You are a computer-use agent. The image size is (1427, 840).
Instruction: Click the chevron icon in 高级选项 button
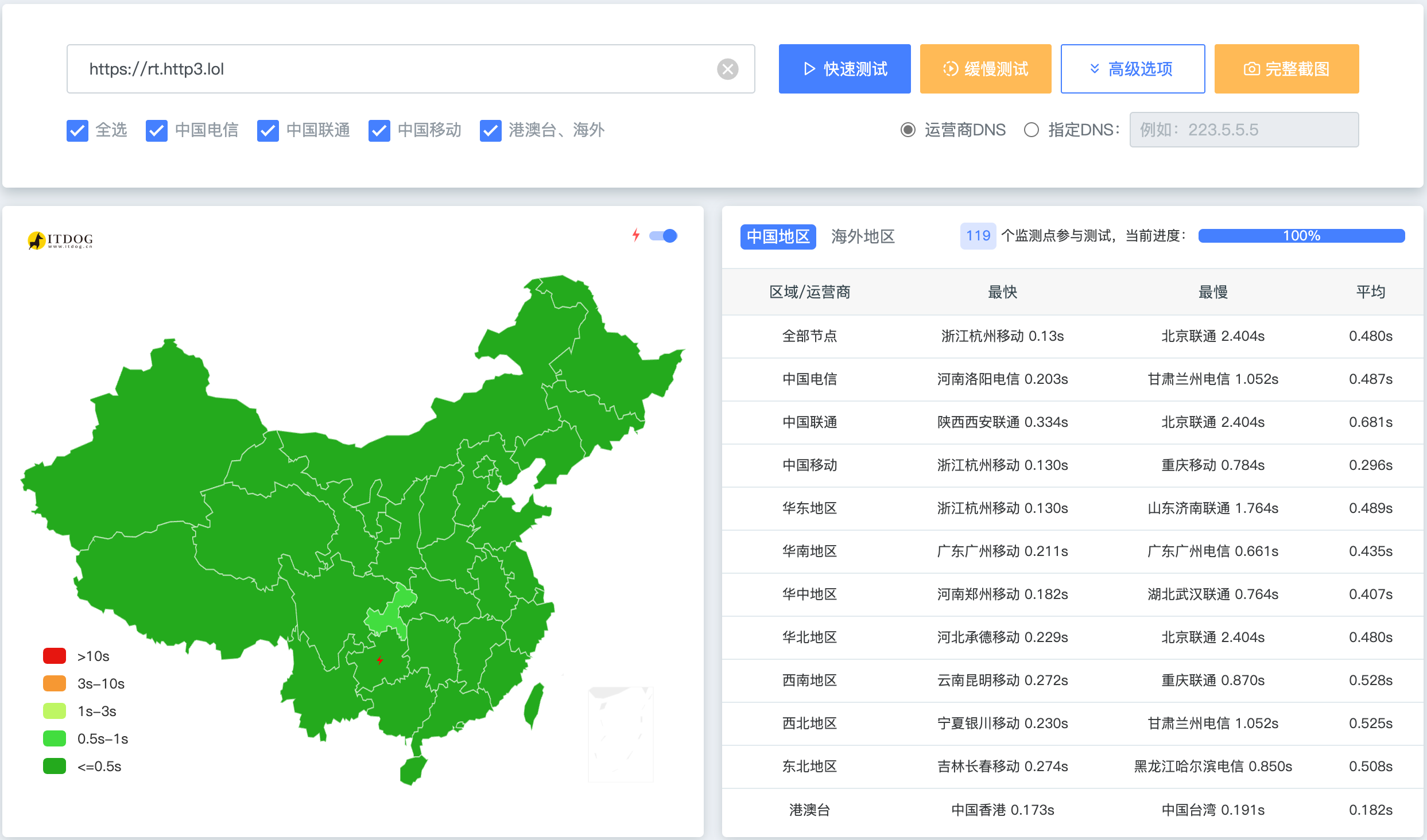(1095, 68)
